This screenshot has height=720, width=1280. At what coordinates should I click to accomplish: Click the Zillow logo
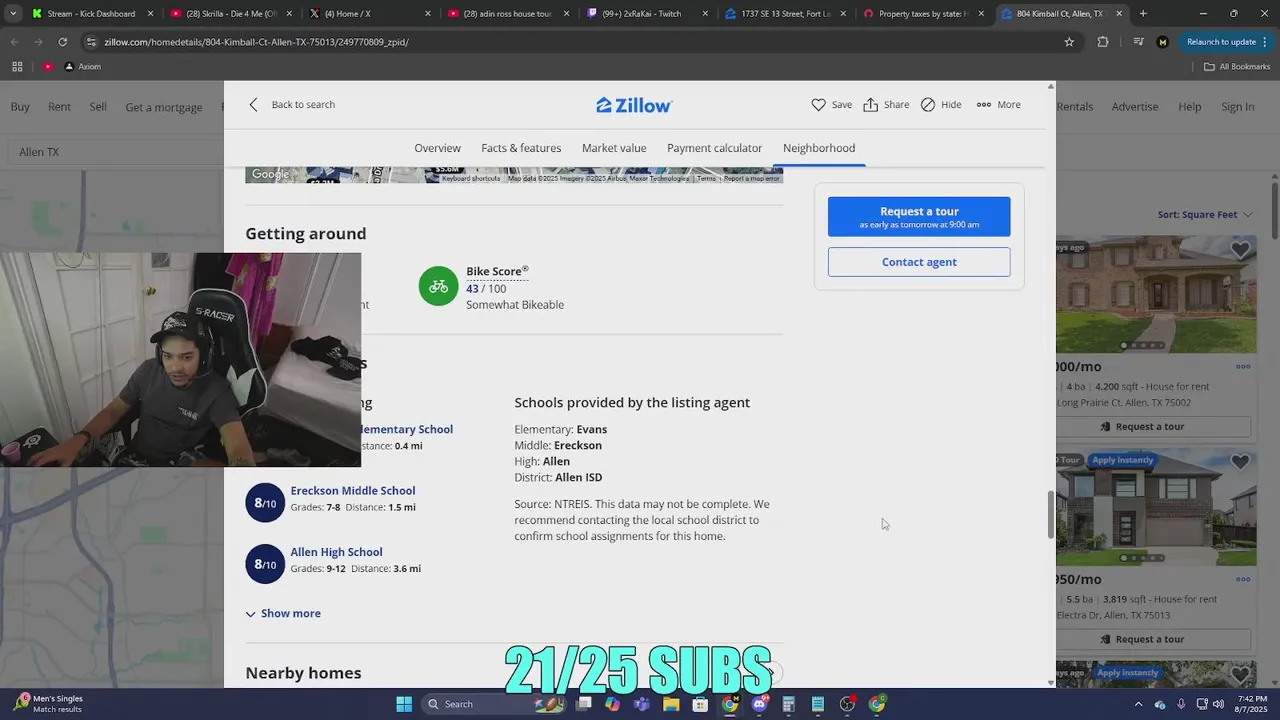tap(634, 105)
